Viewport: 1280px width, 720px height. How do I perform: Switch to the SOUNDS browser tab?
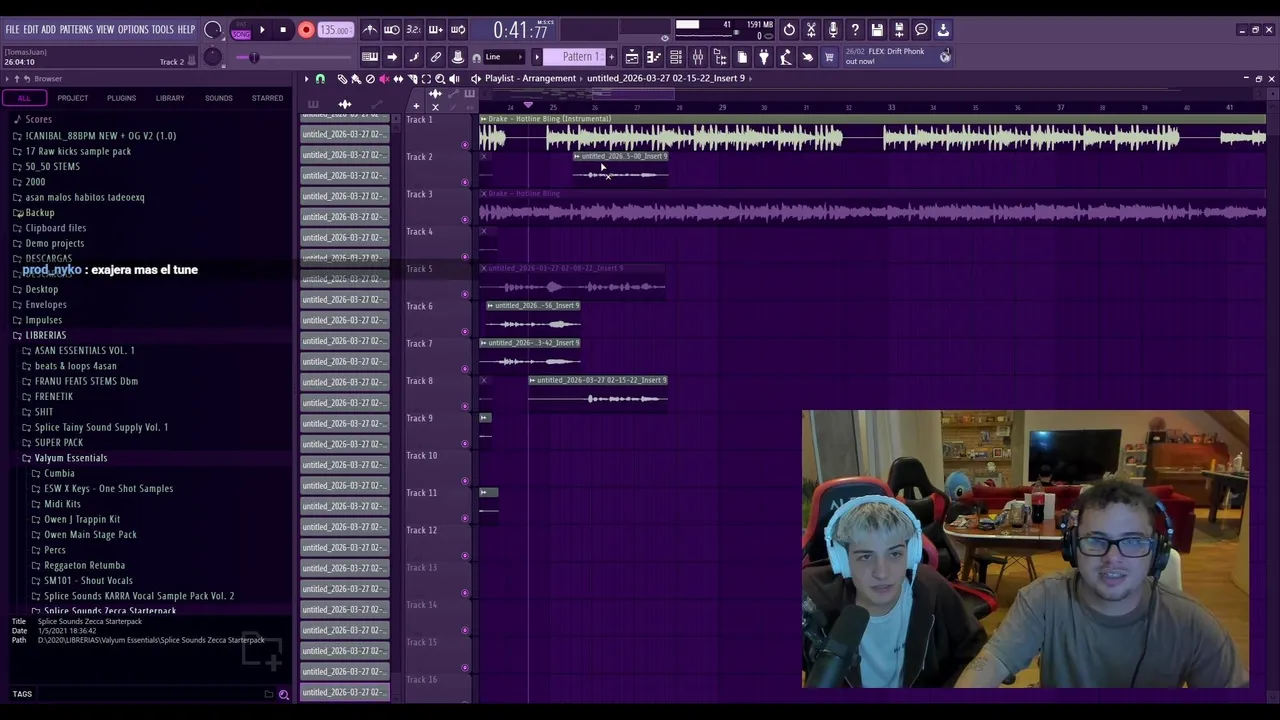tap(218, 98)
